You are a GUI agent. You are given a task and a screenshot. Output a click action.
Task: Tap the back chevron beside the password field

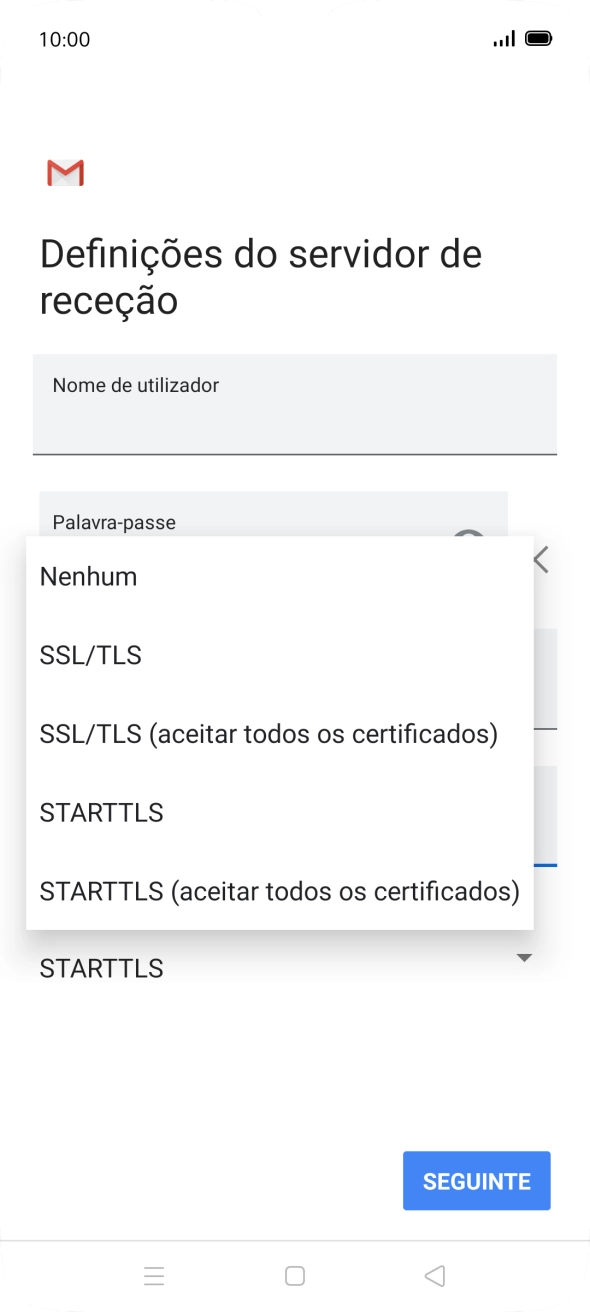539,560
